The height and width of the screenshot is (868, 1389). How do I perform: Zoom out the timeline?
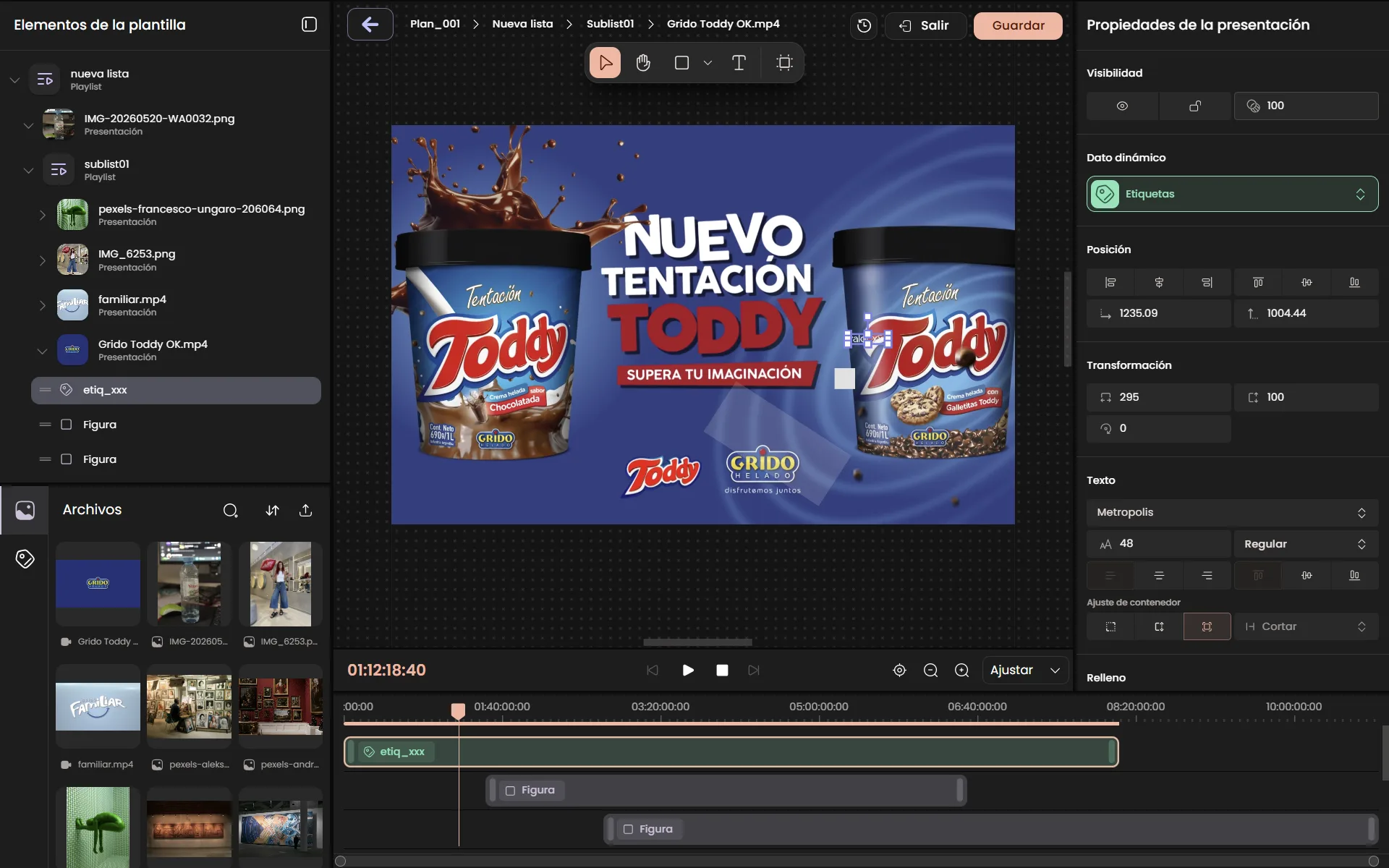931,671
